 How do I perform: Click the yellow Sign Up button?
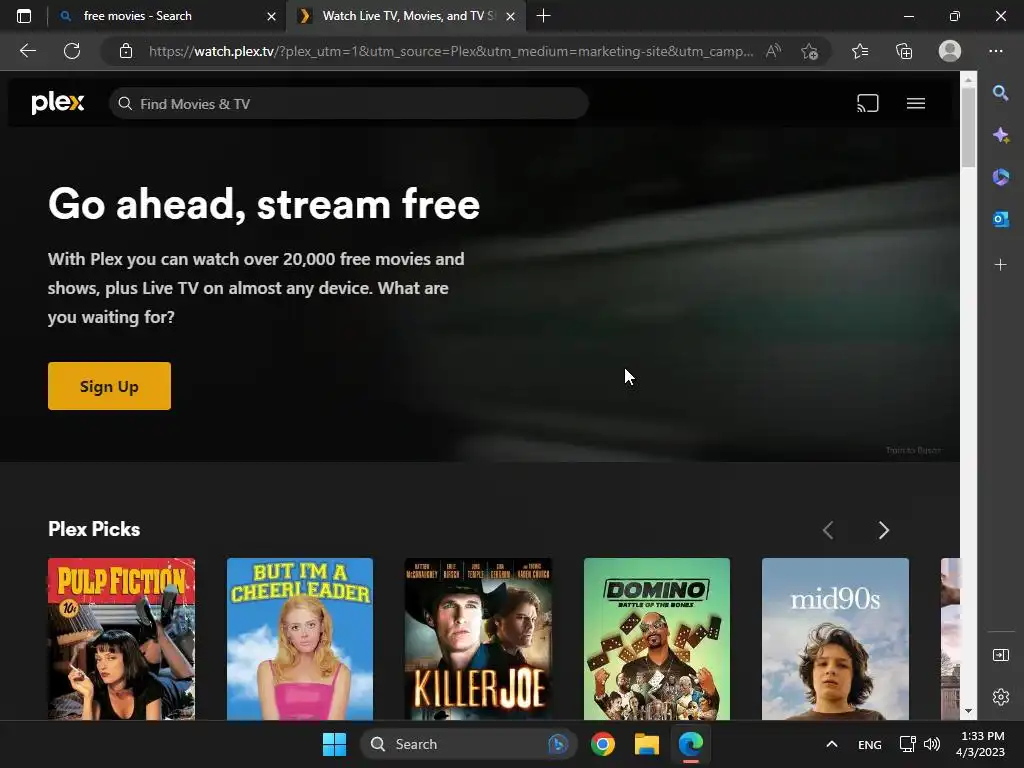(109, 386)
